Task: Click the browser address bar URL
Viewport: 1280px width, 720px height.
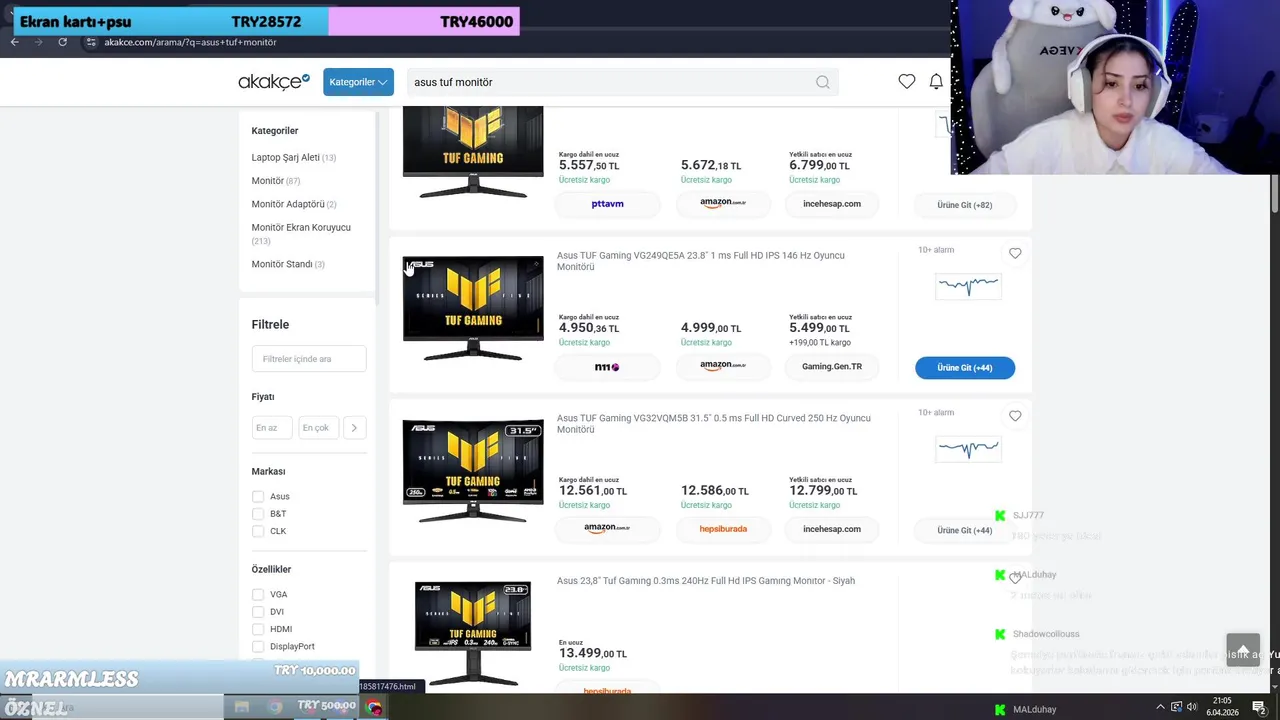Action: (190, 42)
